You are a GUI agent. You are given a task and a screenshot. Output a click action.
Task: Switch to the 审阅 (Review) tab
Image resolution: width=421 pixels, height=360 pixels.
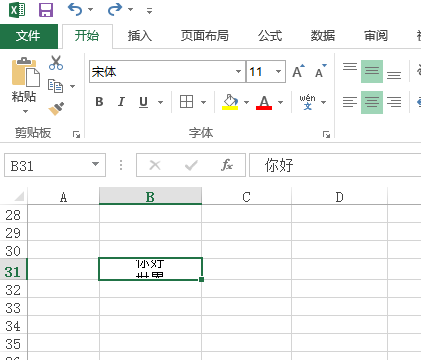tap(376, 36)
